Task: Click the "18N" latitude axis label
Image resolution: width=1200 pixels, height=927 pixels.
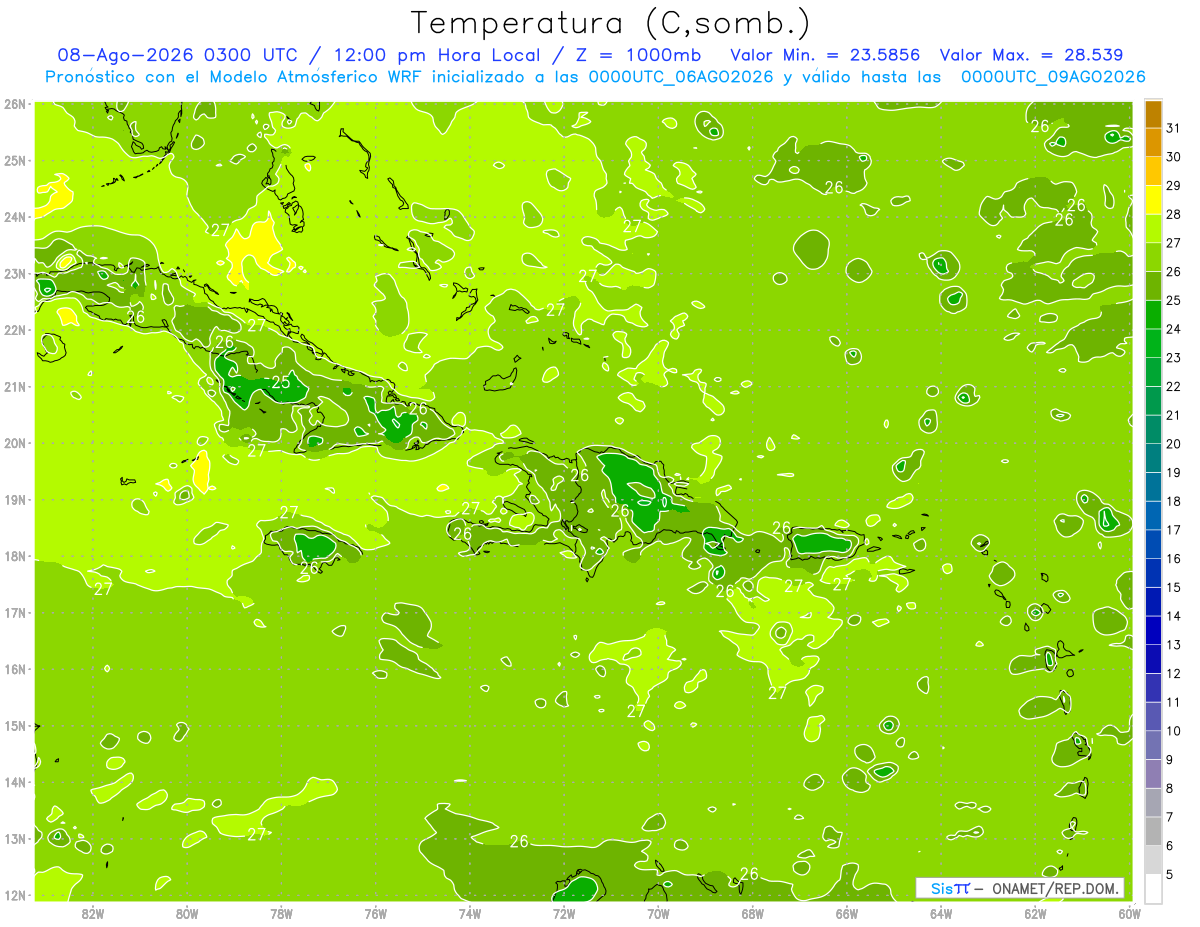Action: click(15, 556)
